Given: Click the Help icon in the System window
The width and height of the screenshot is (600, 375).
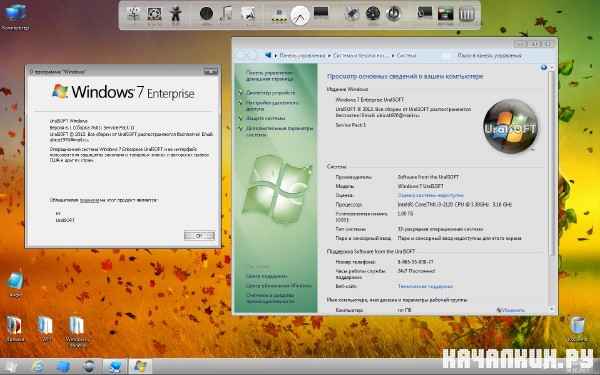Looking at the screenshot, I should [x=543, y=68].
